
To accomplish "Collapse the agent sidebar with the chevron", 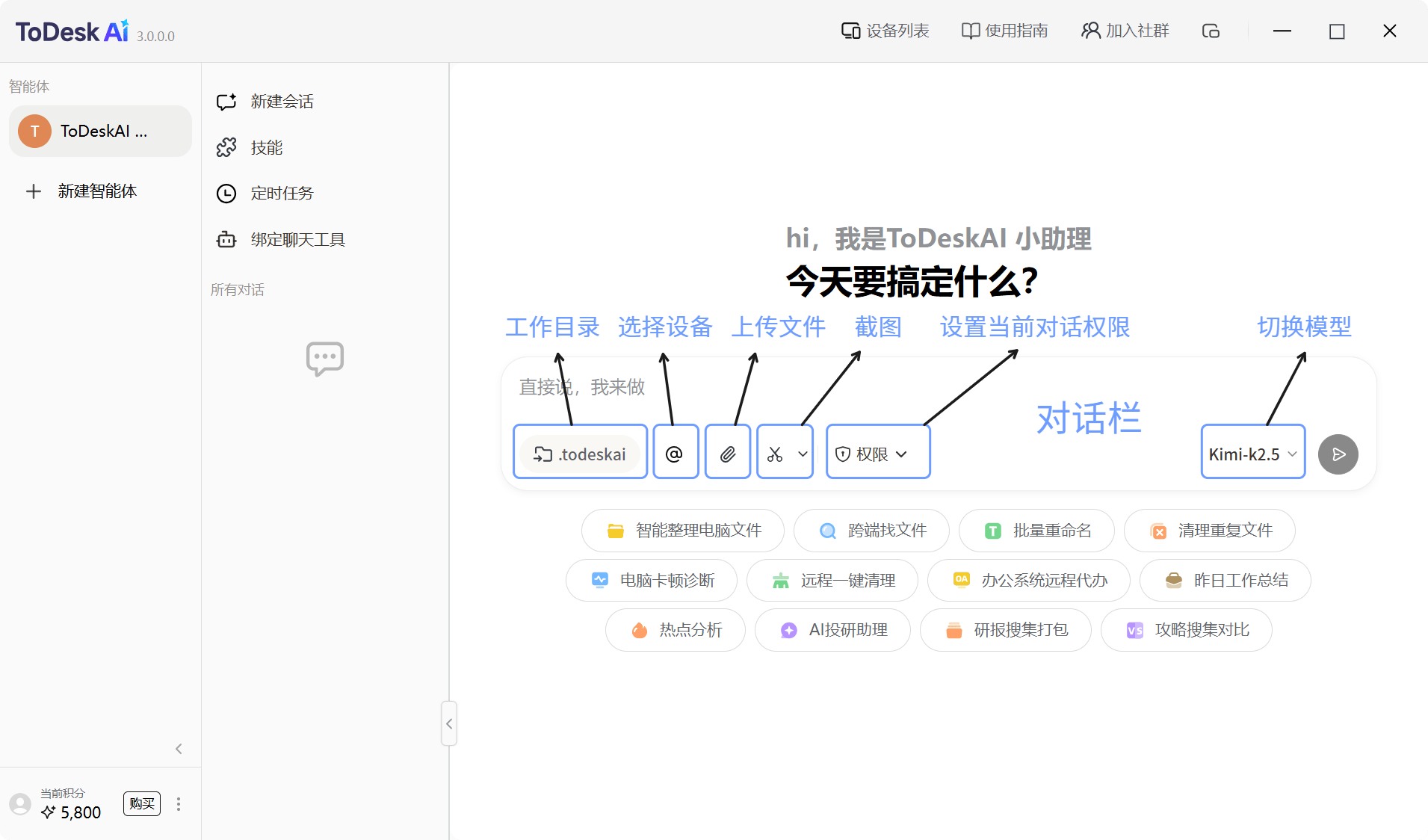I will point(179,749).
